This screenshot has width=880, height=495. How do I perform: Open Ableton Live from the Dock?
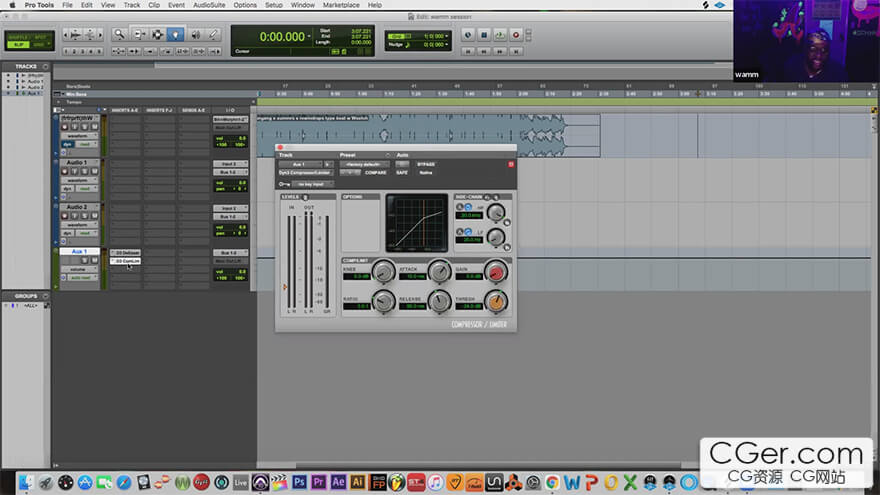pos(240,482)
